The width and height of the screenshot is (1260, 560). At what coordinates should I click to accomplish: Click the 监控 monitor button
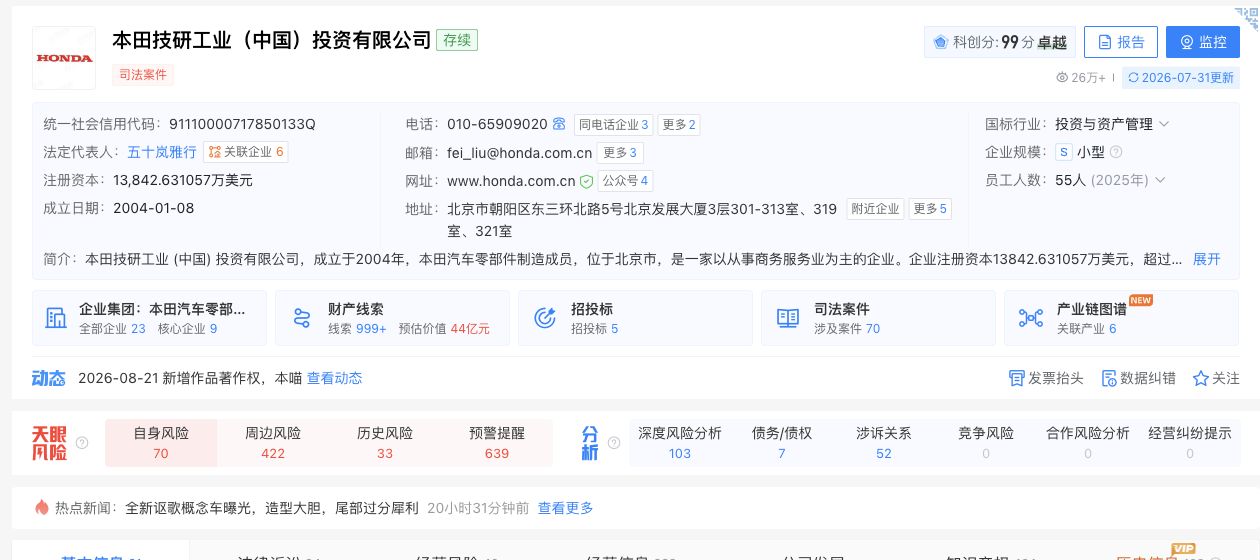[1203, 42]
